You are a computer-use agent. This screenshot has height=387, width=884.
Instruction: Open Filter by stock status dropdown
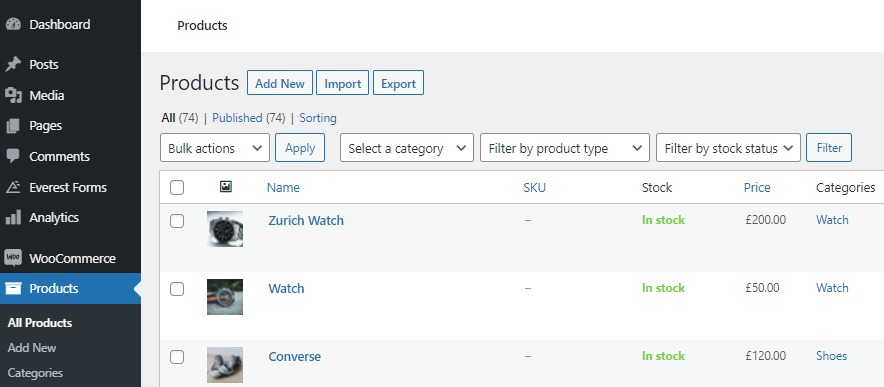tap(728, 148)
